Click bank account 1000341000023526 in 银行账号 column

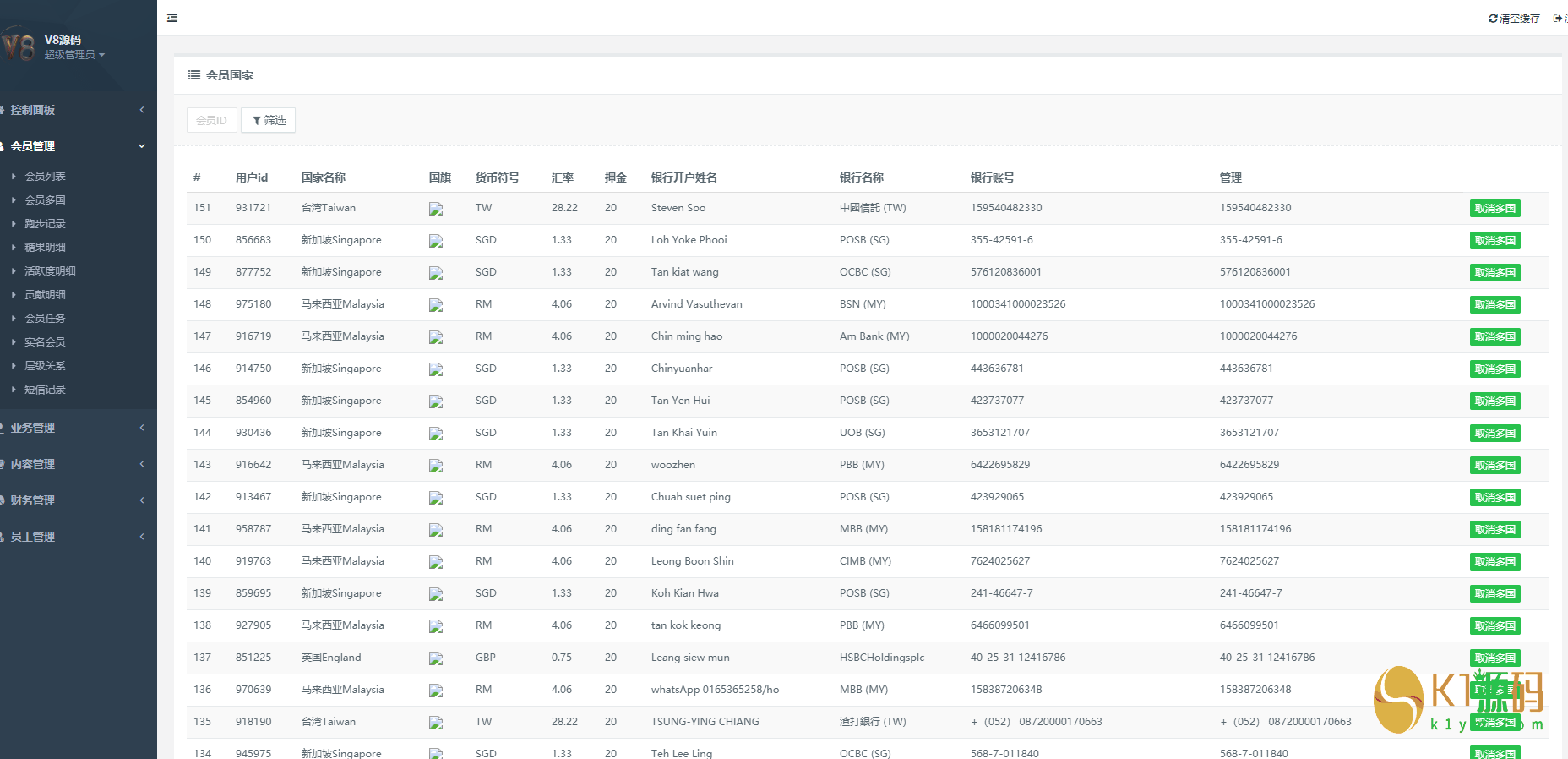[1018, 304]
